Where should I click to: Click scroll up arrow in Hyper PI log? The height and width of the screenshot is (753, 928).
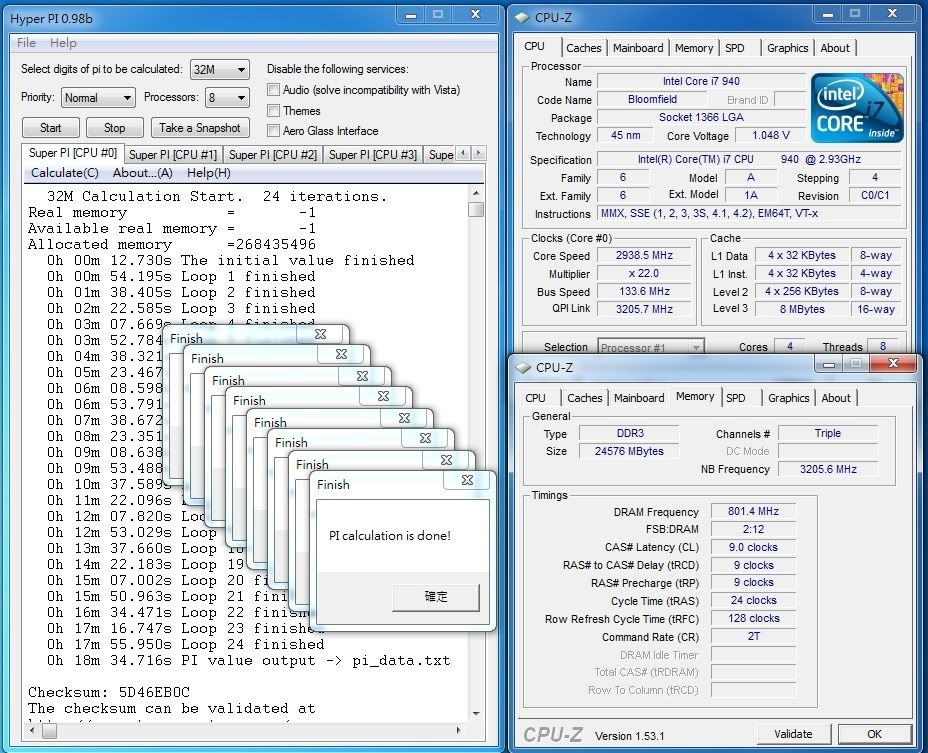476,194
